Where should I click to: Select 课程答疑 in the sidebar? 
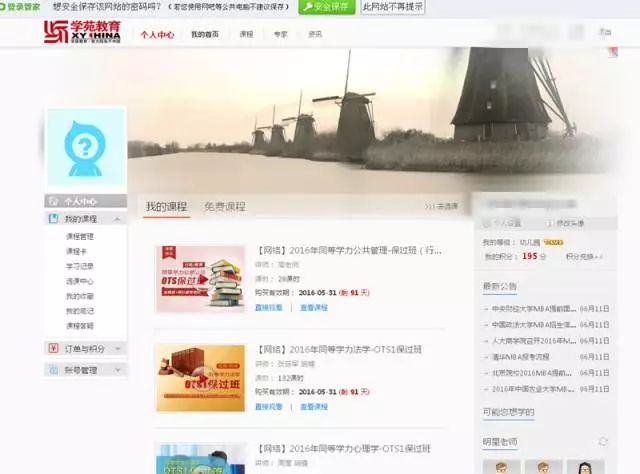80,326
